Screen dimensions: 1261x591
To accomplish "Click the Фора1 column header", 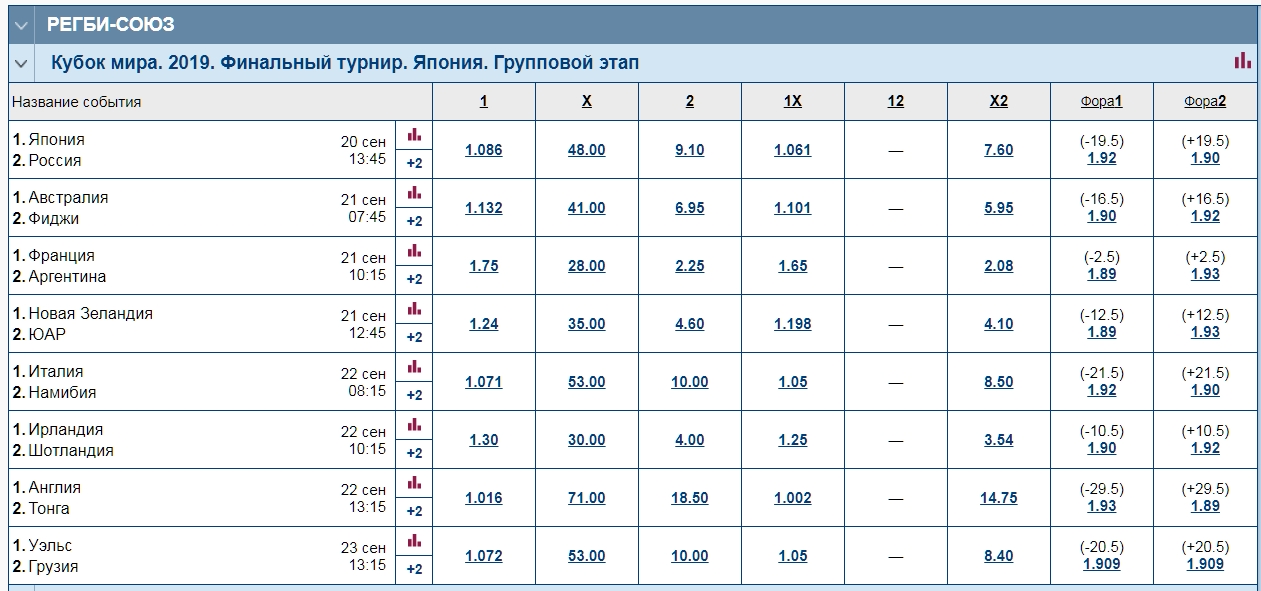I will pos(1102,101).
